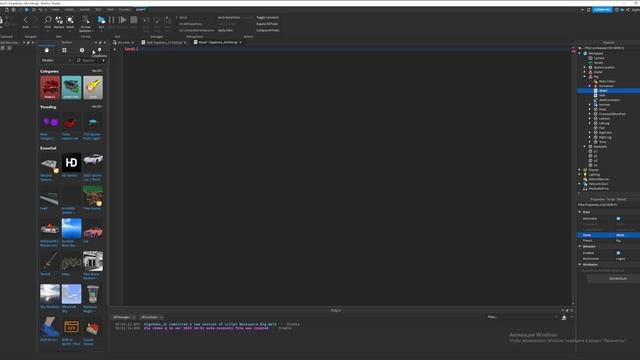Click the Pause test icon
Viewport: 640px width, 360px height.
(x=111, y=20)
